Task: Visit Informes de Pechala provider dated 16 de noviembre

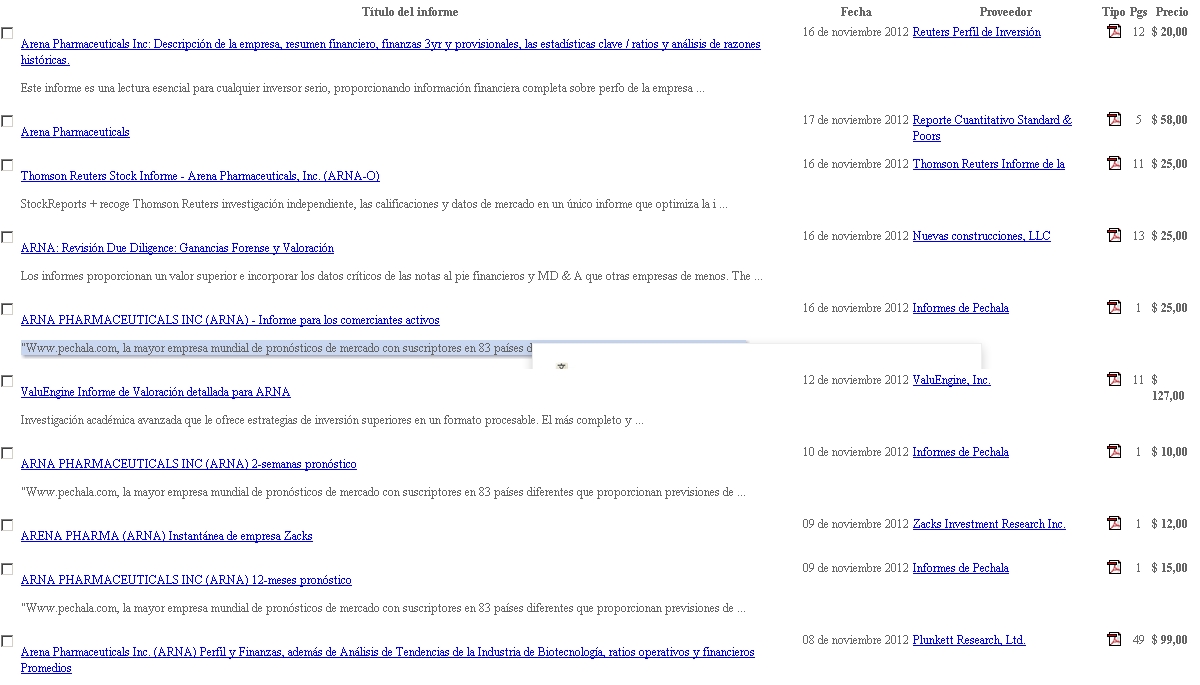Action: tap(960, 308)
